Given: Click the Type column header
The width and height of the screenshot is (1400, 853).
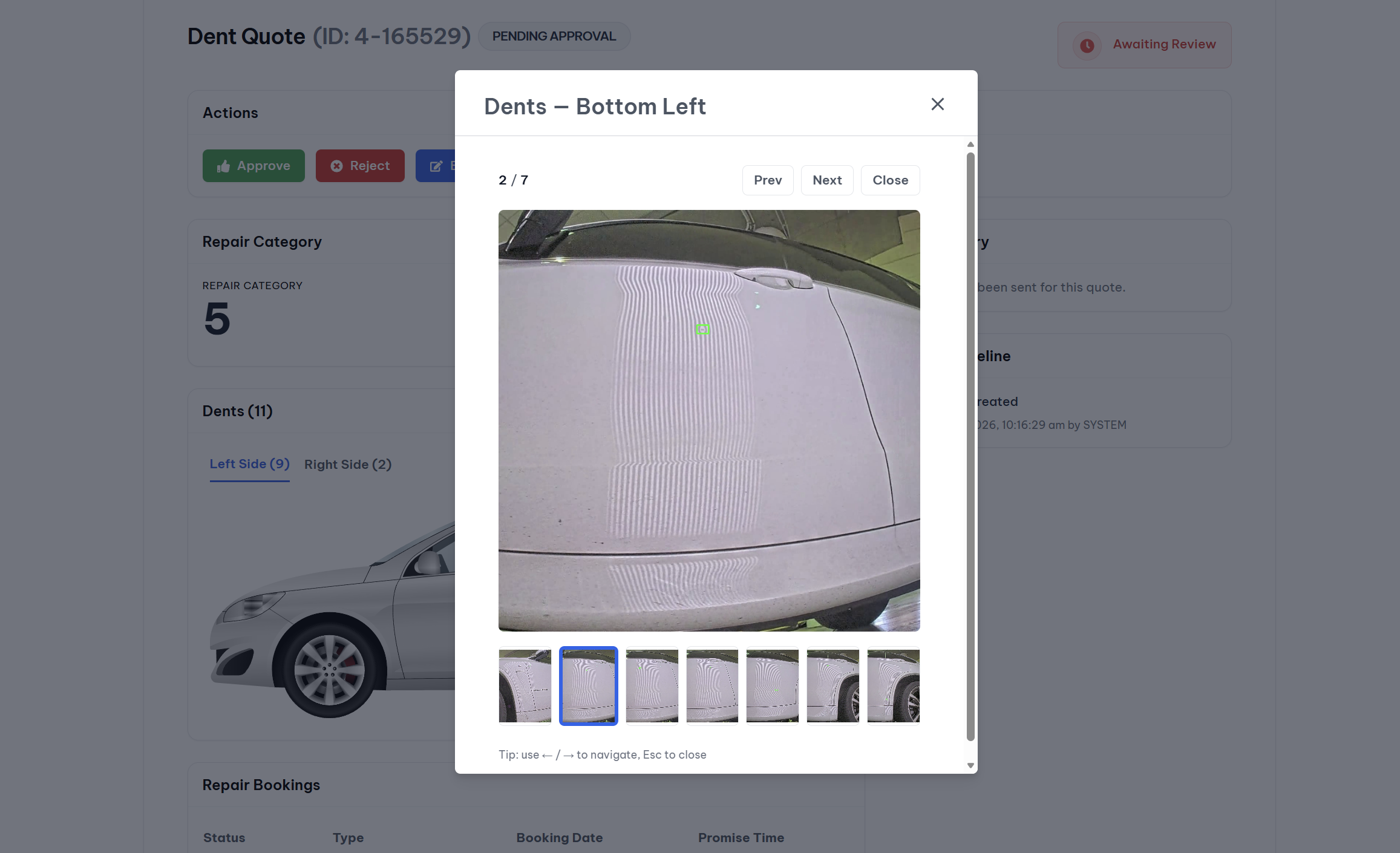Looking at the screenshot, I should (348, 838).
